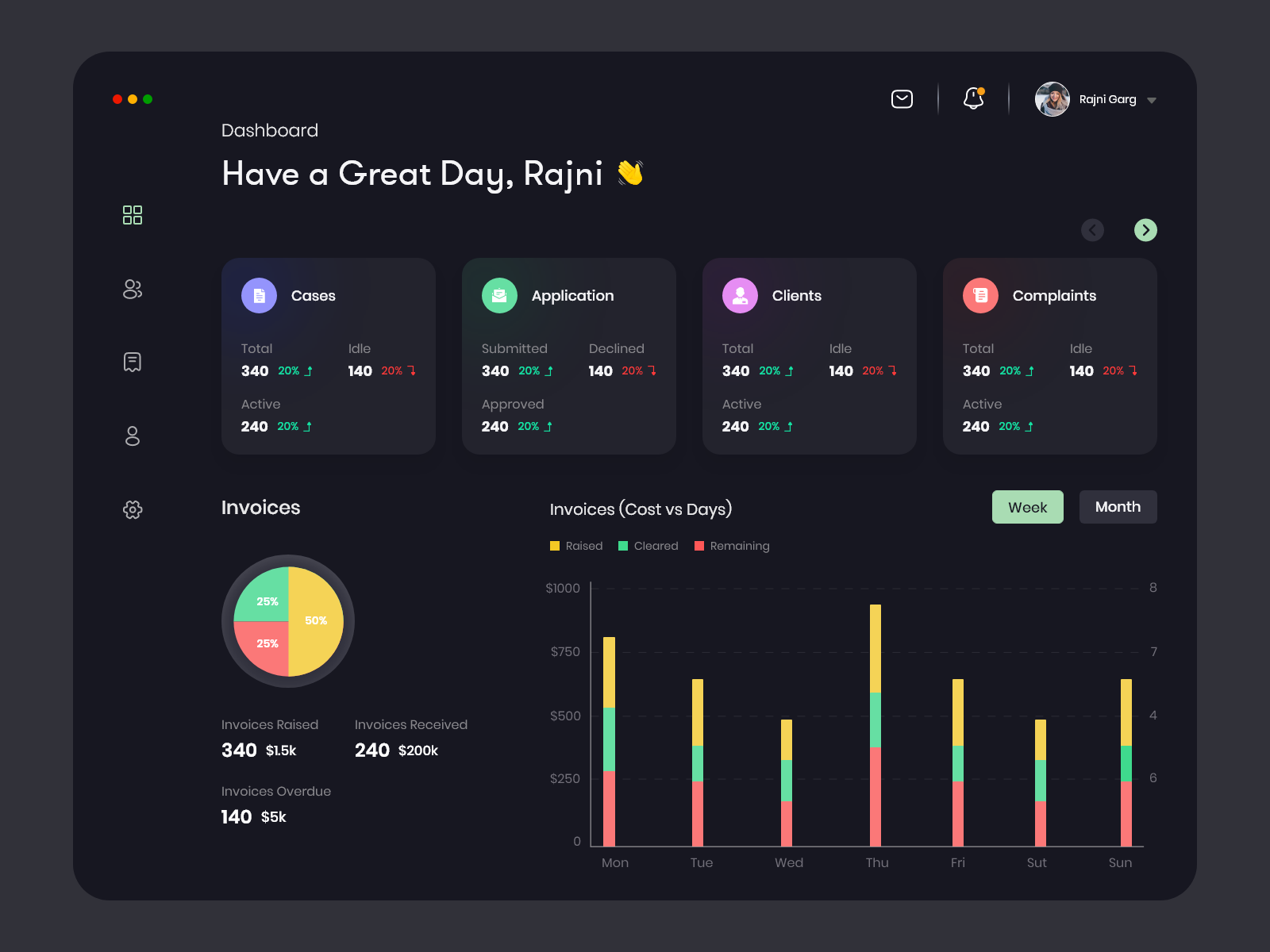The width and height of the screenshot is (1270, 952).
Task: Expand the Rajni Garg account dropdown arrow
Action: click(1152, 101)
